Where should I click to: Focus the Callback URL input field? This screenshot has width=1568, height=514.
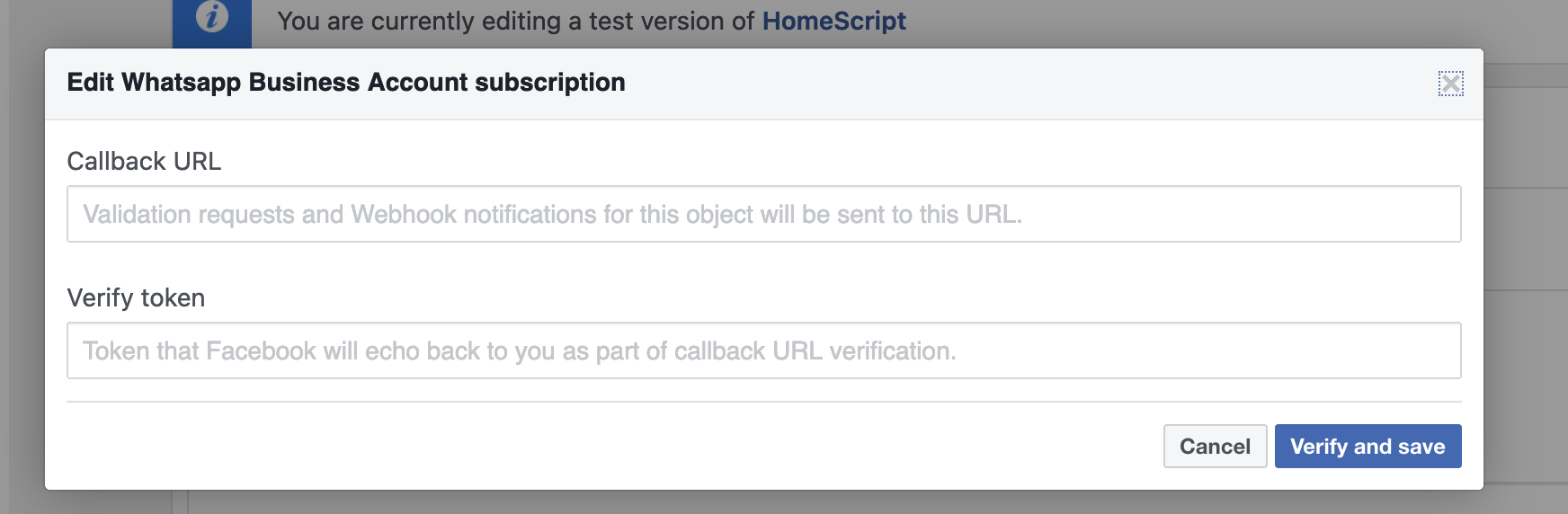tap(764, 214)
